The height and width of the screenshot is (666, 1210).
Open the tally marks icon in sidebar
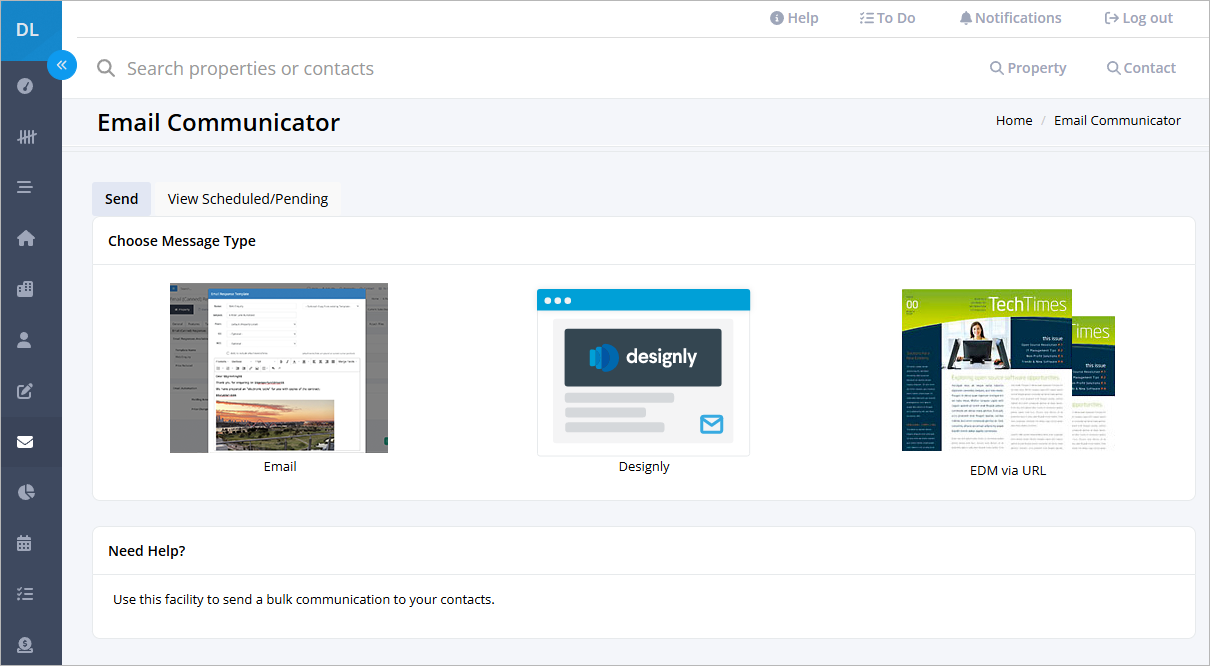26,137
